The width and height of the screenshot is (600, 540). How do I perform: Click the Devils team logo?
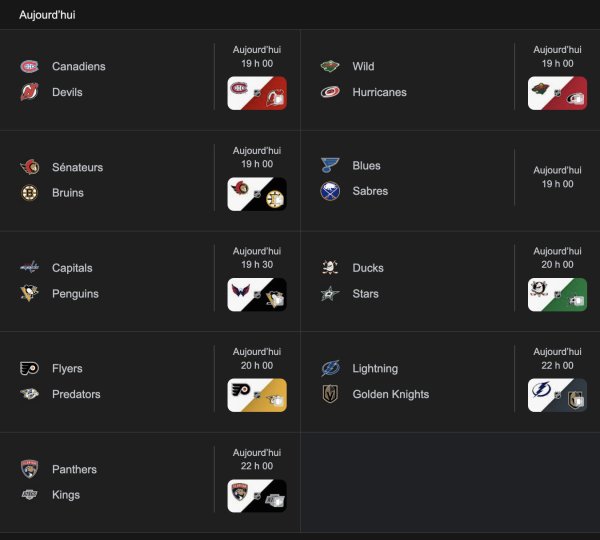click(x=29, y=93)
